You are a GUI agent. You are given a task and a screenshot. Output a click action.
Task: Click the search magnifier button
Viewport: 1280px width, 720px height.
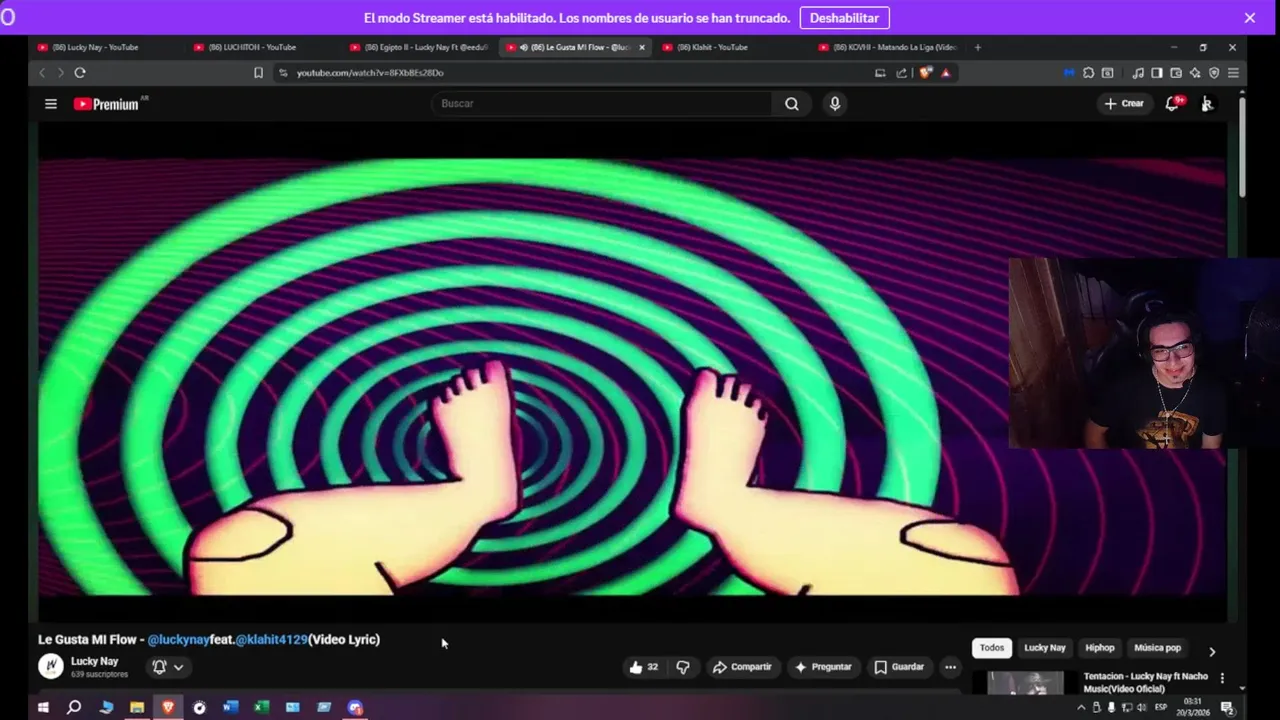[791, 103]
